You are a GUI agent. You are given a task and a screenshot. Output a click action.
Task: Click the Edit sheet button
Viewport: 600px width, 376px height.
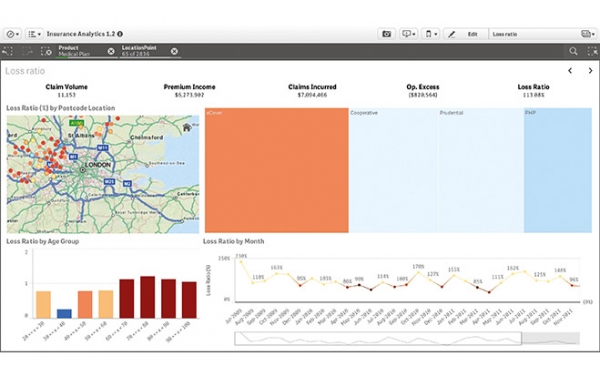pos(466,34)
